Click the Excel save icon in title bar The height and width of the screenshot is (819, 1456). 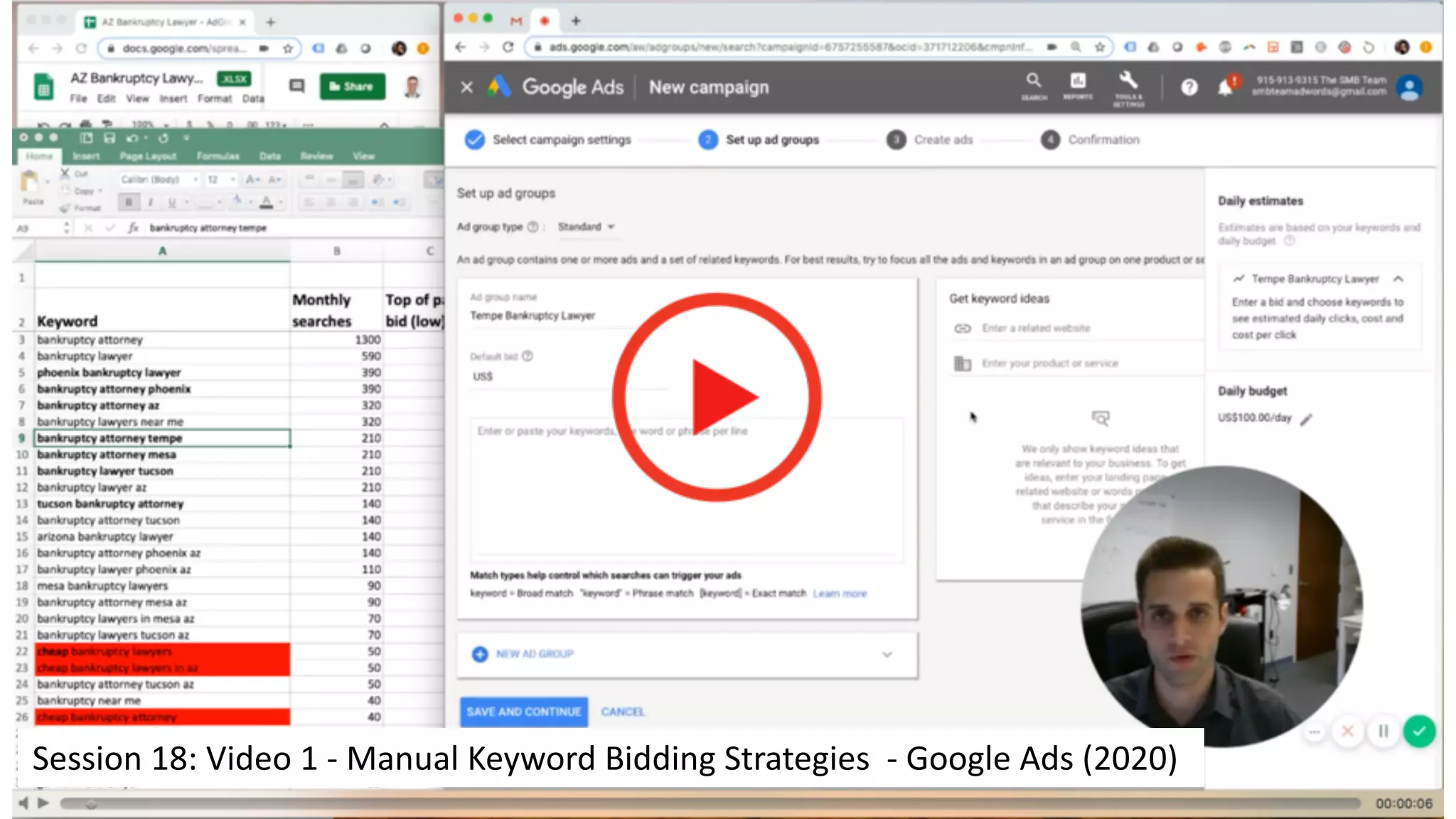(x=109, y=138)
